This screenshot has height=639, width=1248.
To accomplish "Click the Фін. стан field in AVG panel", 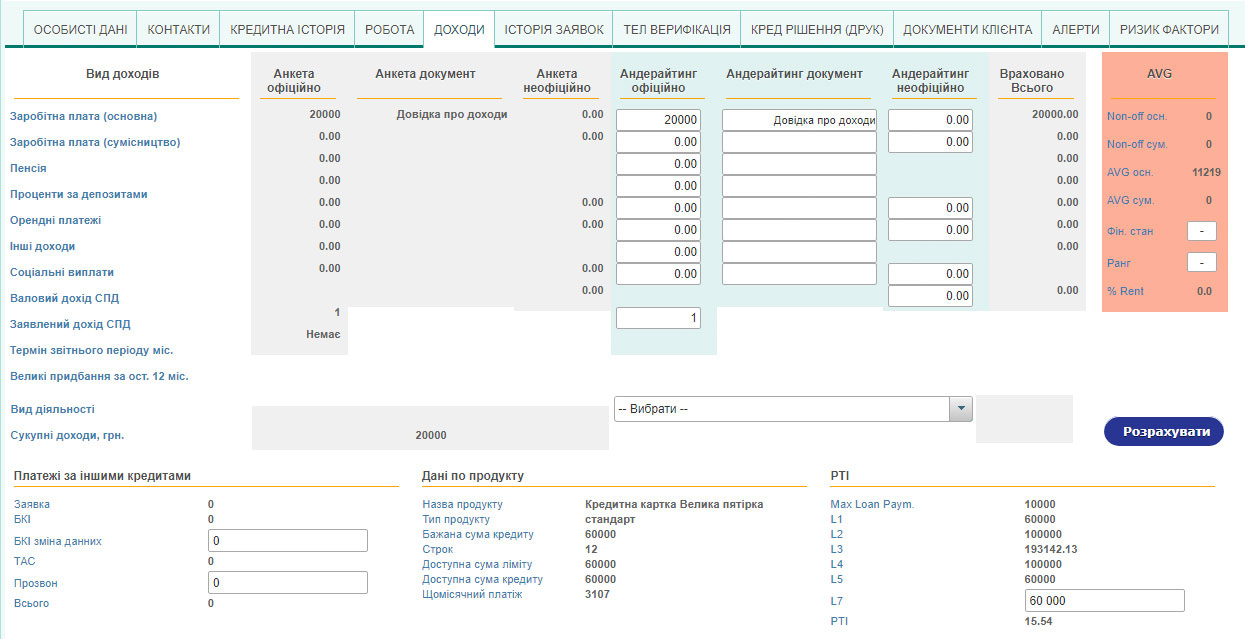I will click(1201, 231).
